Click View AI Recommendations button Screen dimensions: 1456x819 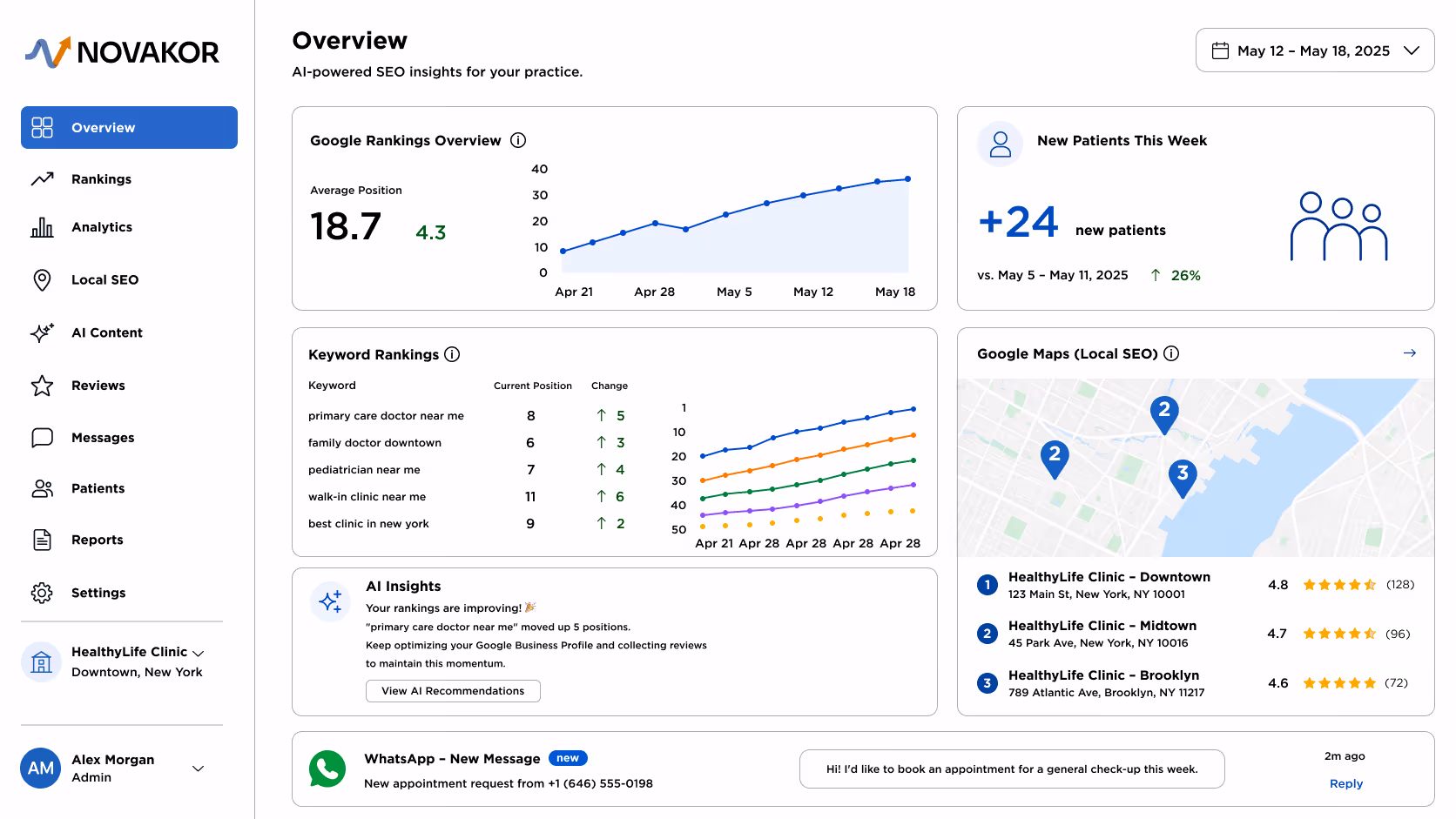(x=453, y=691)
